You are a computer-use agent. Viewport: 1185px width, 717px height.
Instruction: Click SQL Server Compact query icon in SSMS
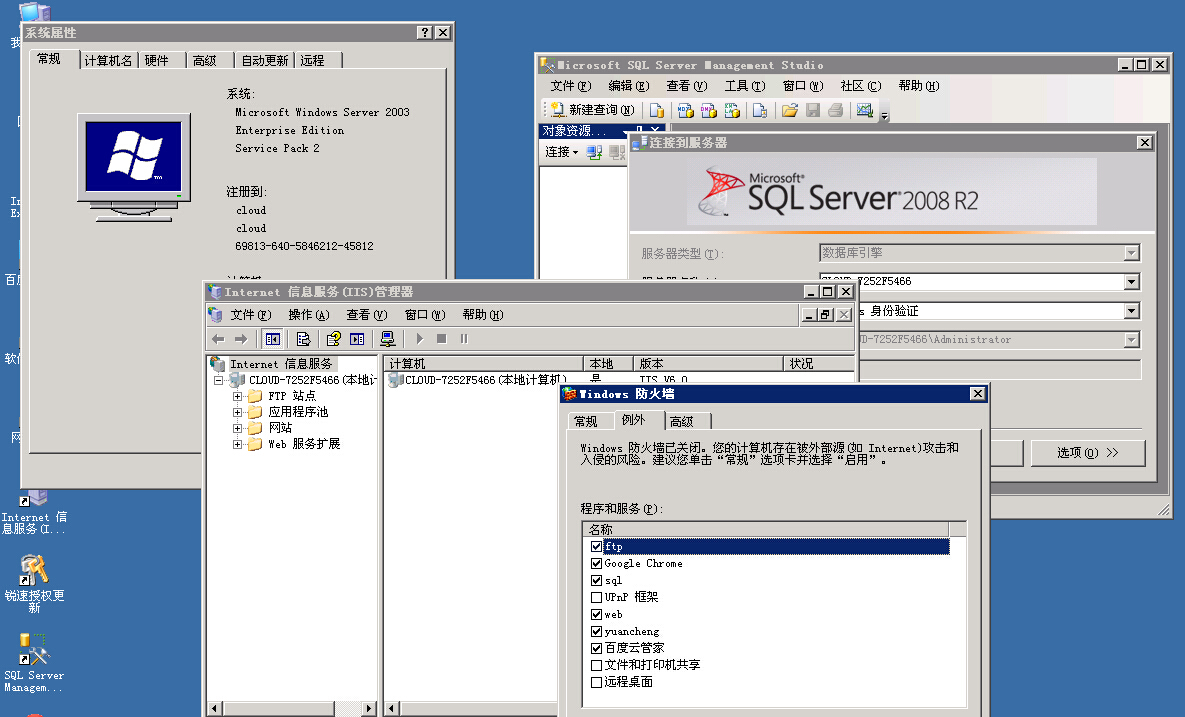(760, 110)
